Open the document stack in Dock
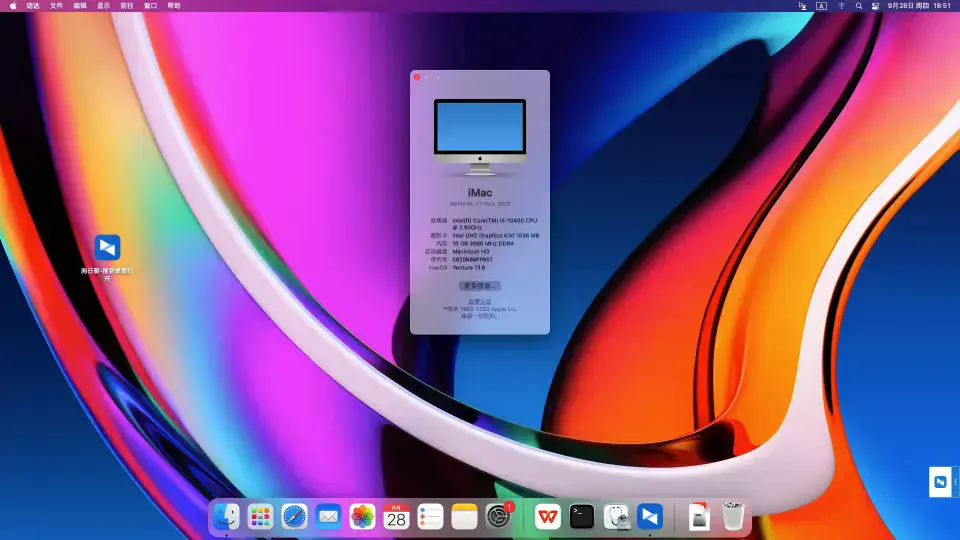This screenshot has height=540, width=960. point(699,517)
